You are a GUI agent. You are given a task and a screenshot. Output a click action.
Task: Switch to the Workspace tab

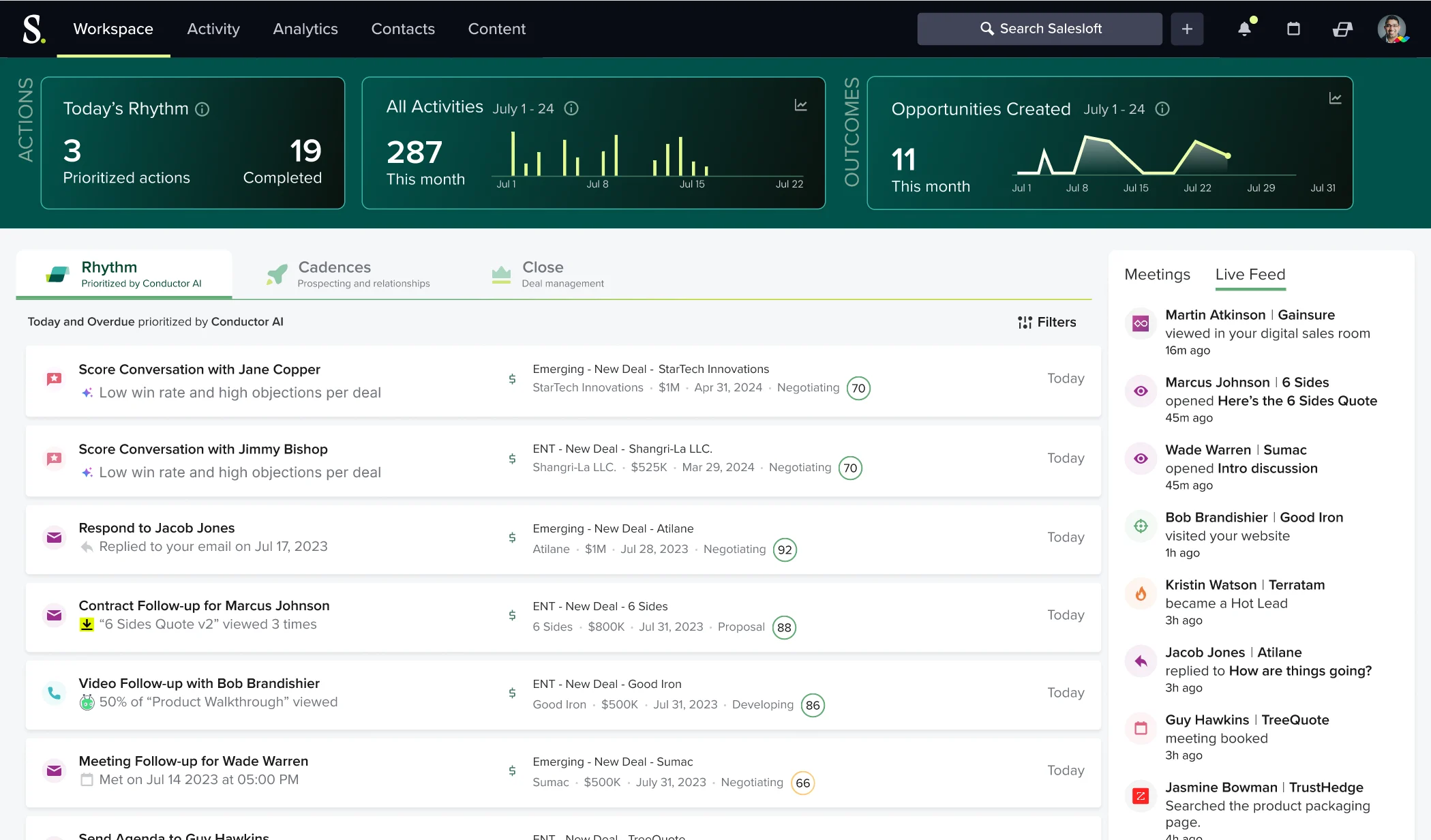(x=113, y=29)
